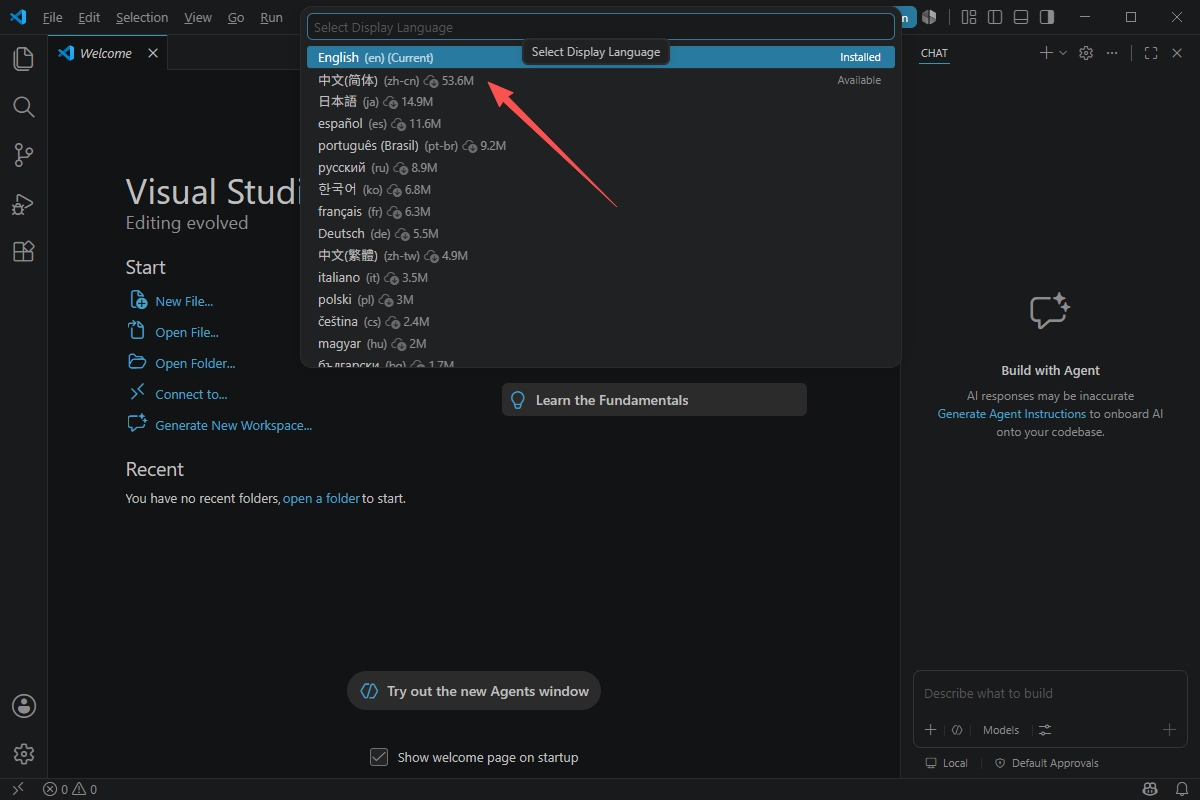1200x800 pixels.
Task: Toggle Show welcome page on startup checkbox
Action: [x=379, y=757]
